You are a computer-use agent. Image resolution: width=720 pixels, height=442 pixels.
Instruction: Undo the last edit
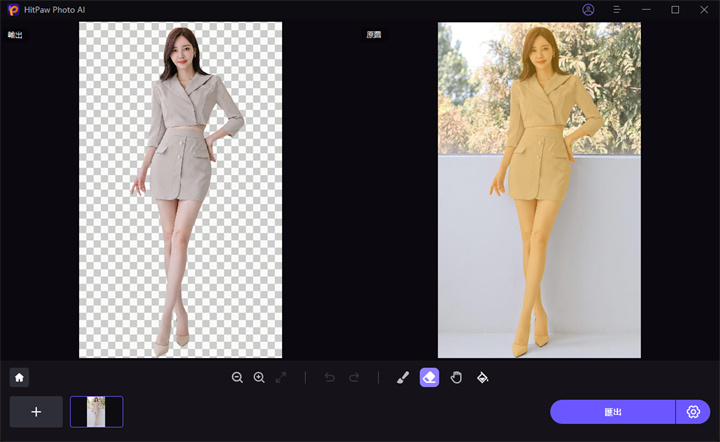point(331,377)
